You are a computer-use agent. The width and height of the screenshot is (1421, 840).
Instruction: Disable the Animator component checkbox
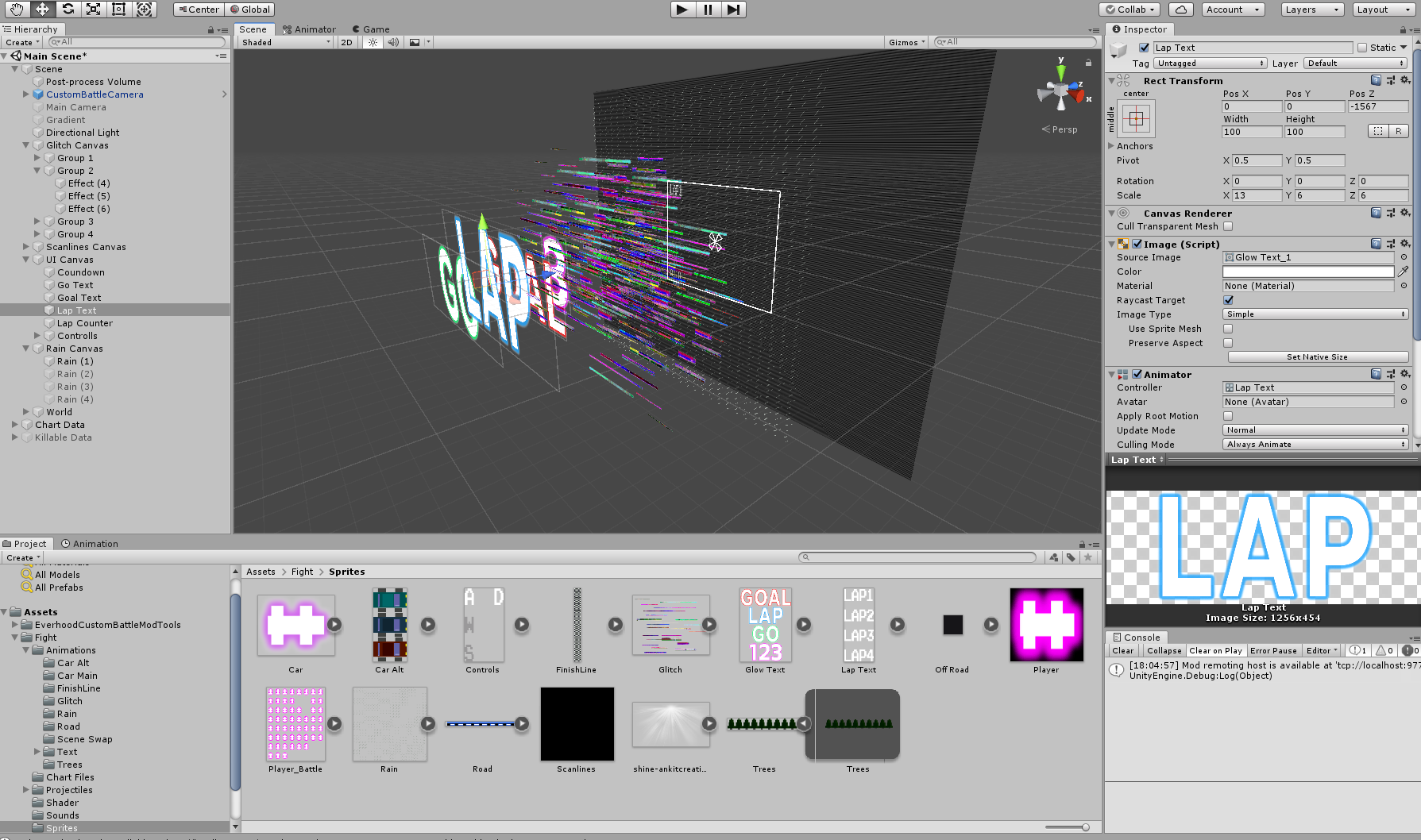[x=1137, y=374]
